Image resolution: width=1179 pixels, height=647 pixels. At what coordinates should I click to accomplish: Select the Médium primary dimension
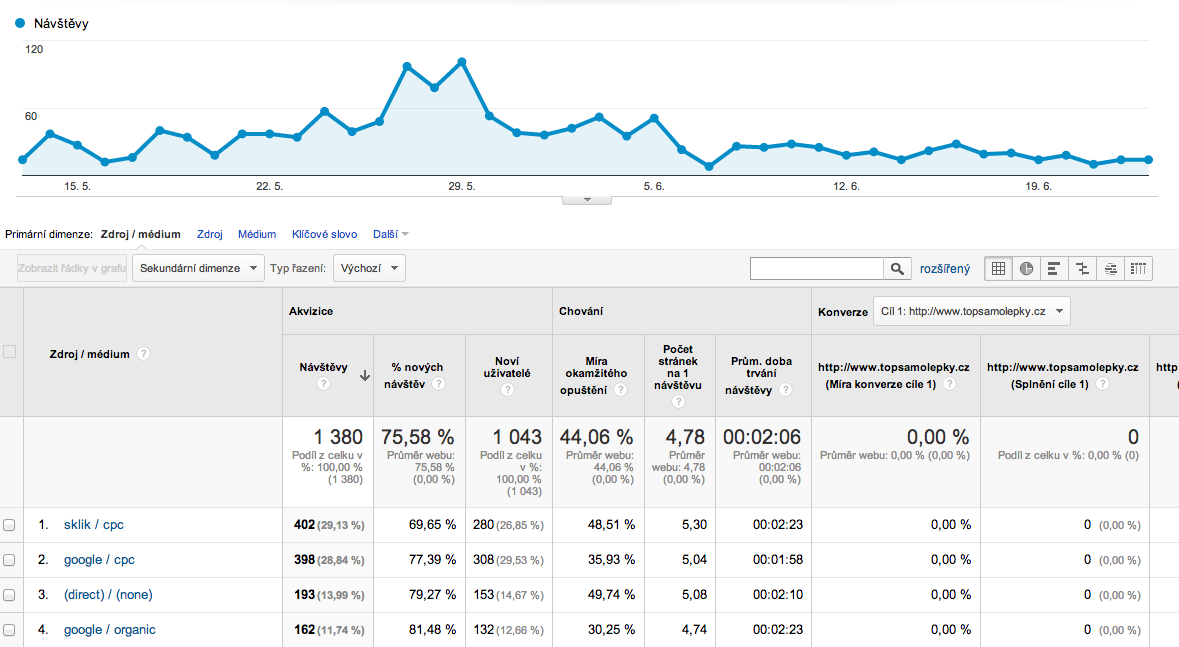tap(257, 234)
